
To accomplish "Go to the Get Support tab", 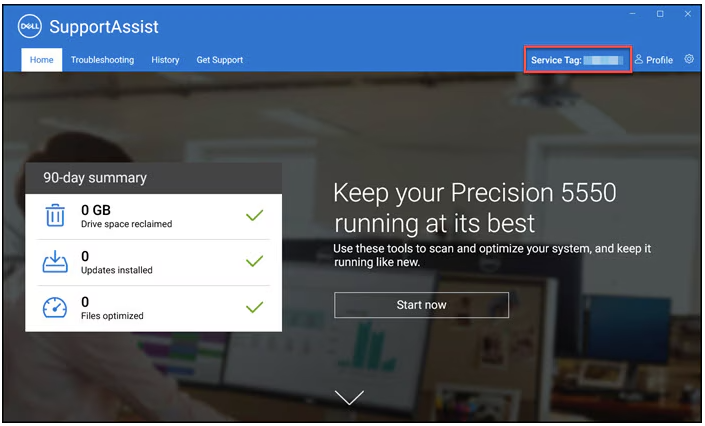I will 219,60.
